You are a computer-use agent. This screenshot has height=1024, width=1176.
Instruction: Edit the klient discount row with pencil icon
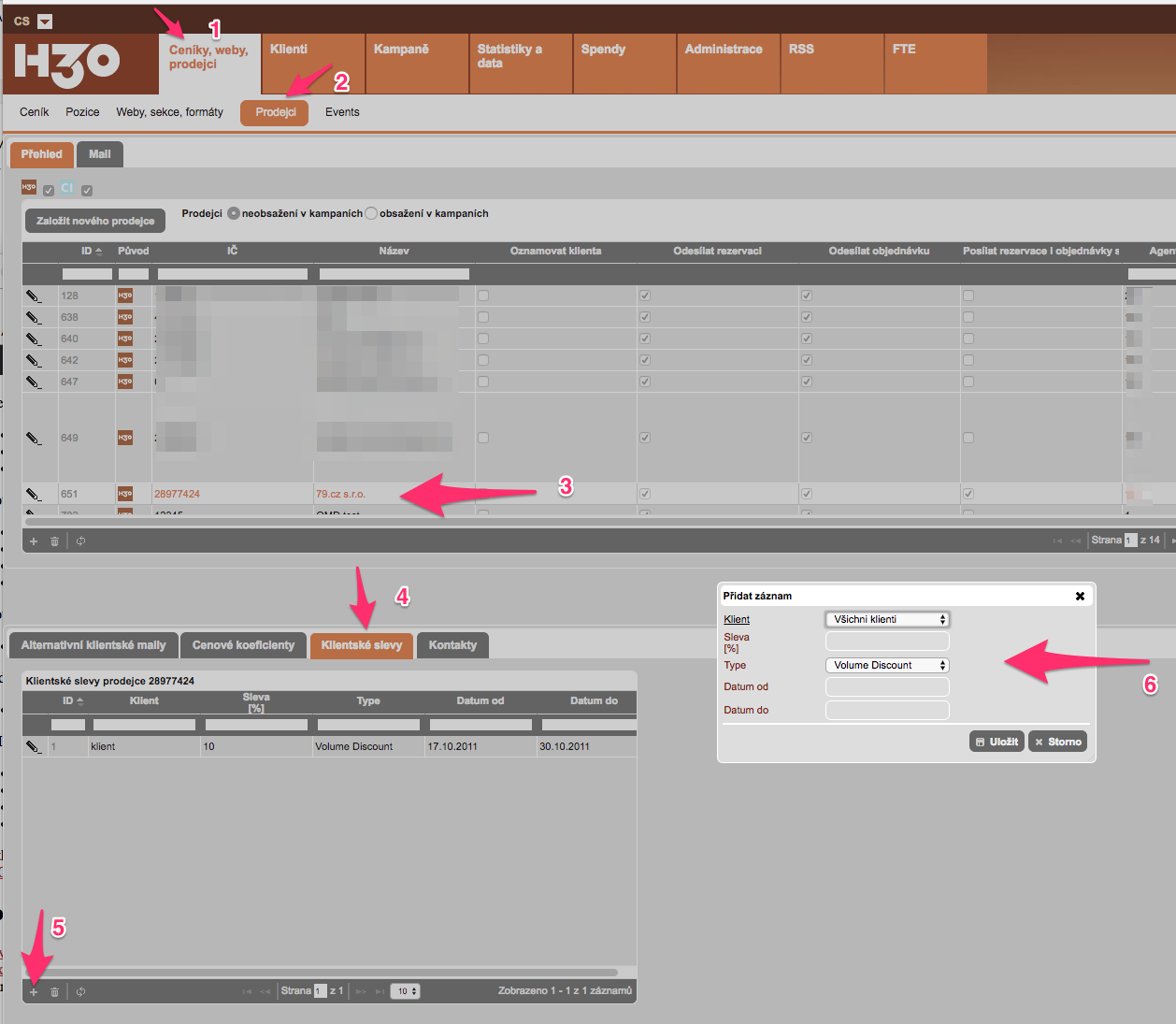(x=34, y=746)
